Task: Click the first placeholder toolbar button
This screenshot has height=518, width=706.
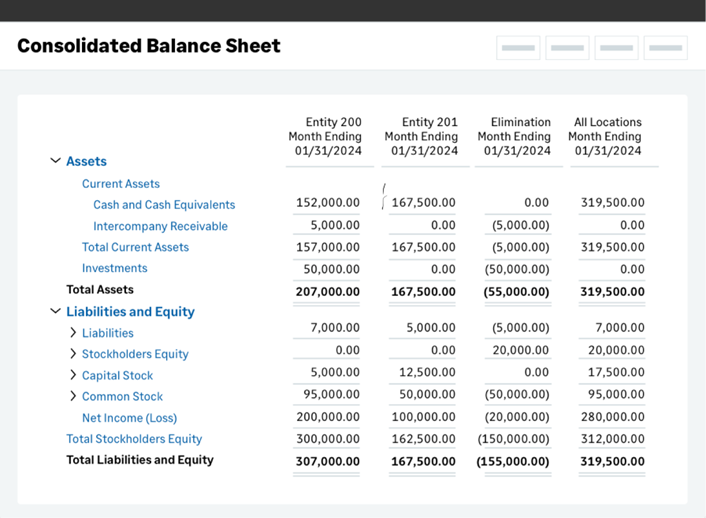Action: [518, 48]
